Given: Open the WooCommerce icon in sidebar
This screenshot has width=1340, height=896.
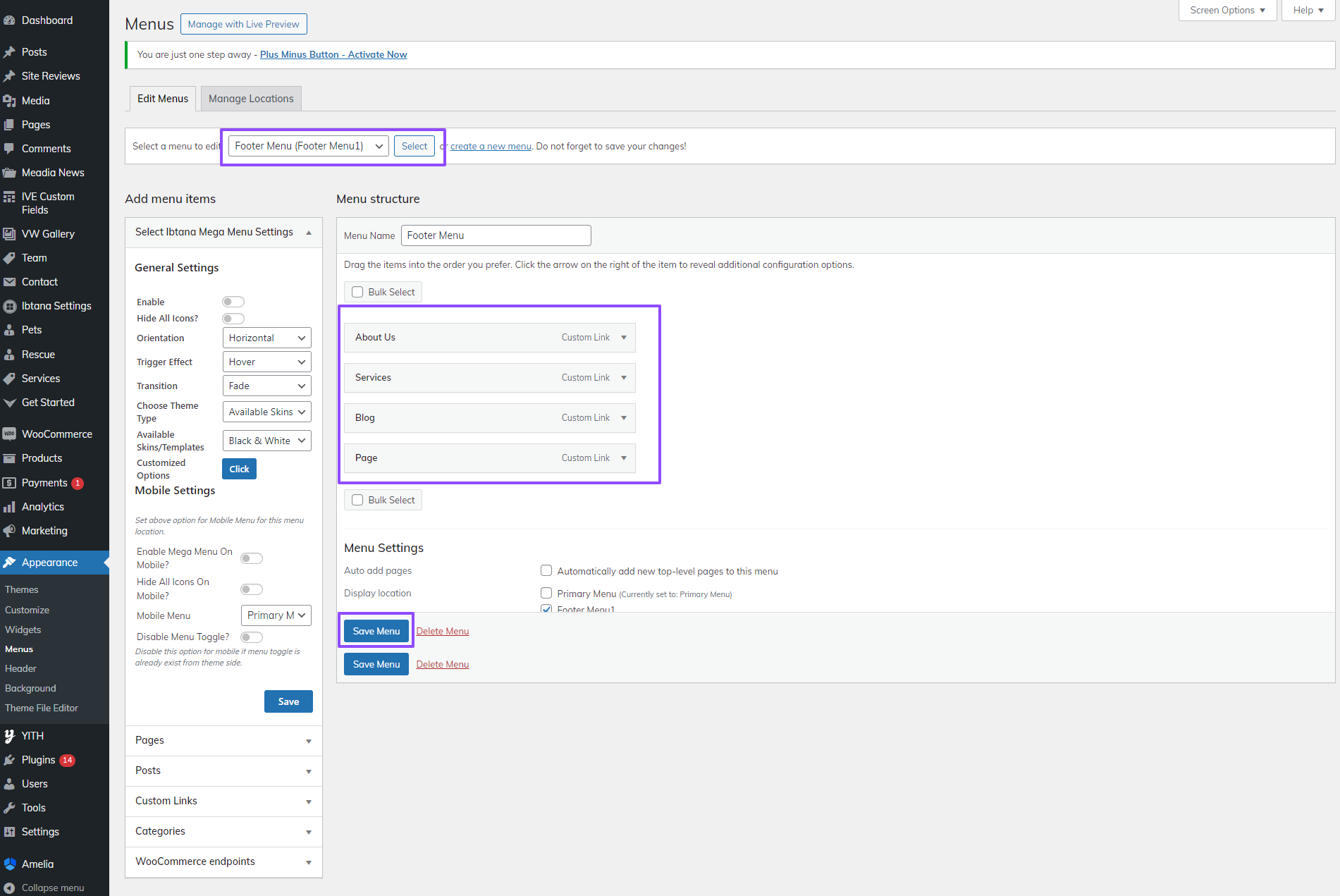Looking at the screenshot, I should [x=9, y=434].
